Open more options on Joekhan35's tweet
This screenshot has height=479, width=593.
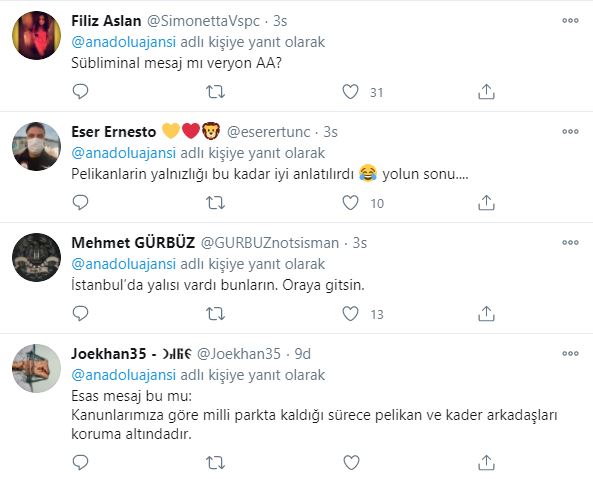tap(570, 353)
